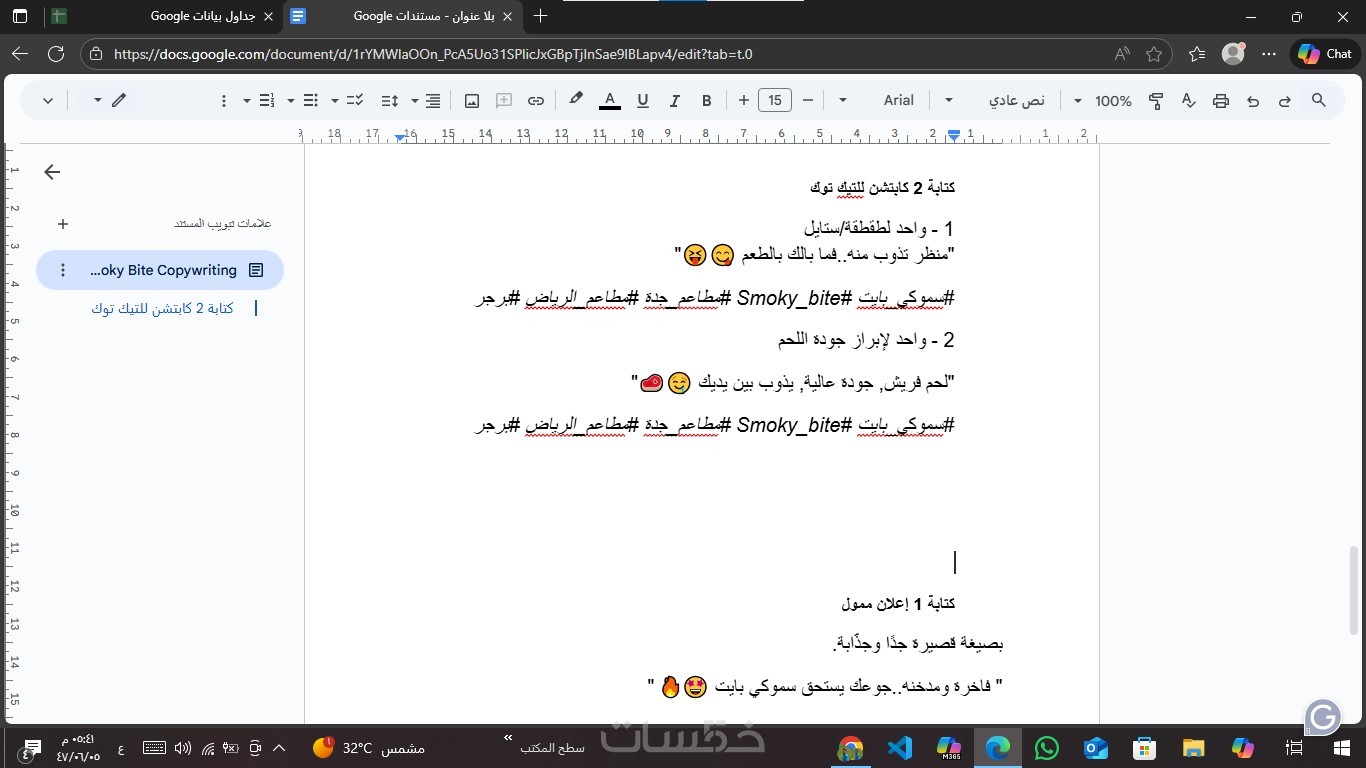Click the three-dot more toolbar options
Image resolution: width=1366 pixels, height=768 pixels.
coord(224,100)
